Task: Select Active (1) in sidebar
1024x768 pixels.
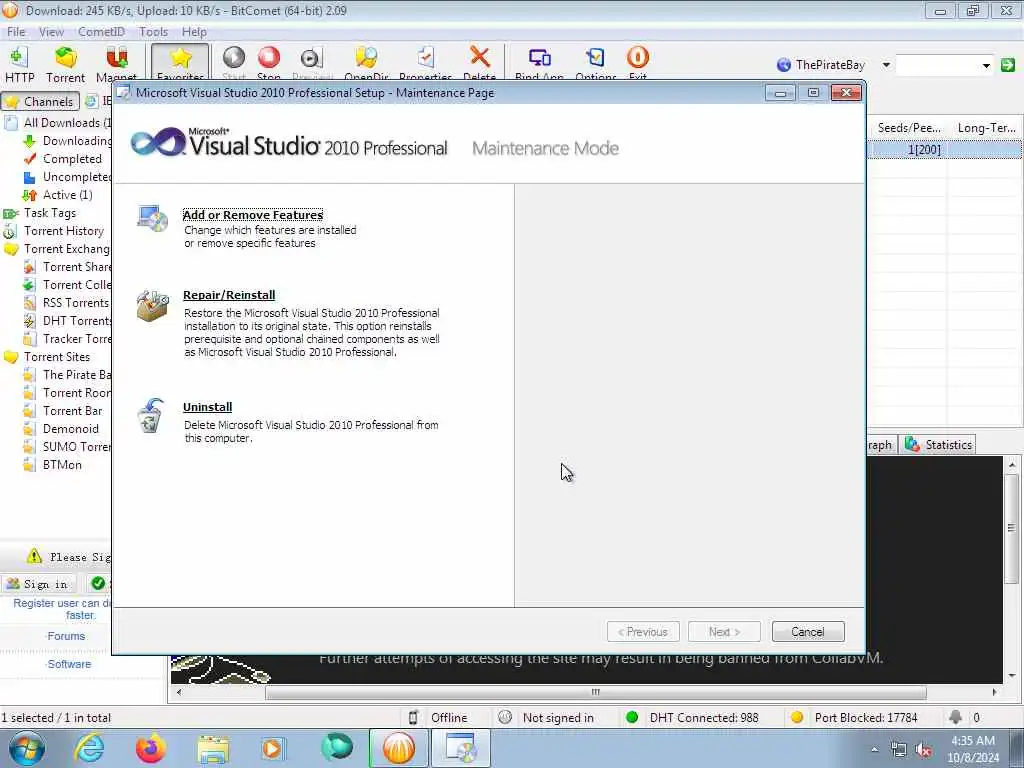Action: tap(58, 195)
